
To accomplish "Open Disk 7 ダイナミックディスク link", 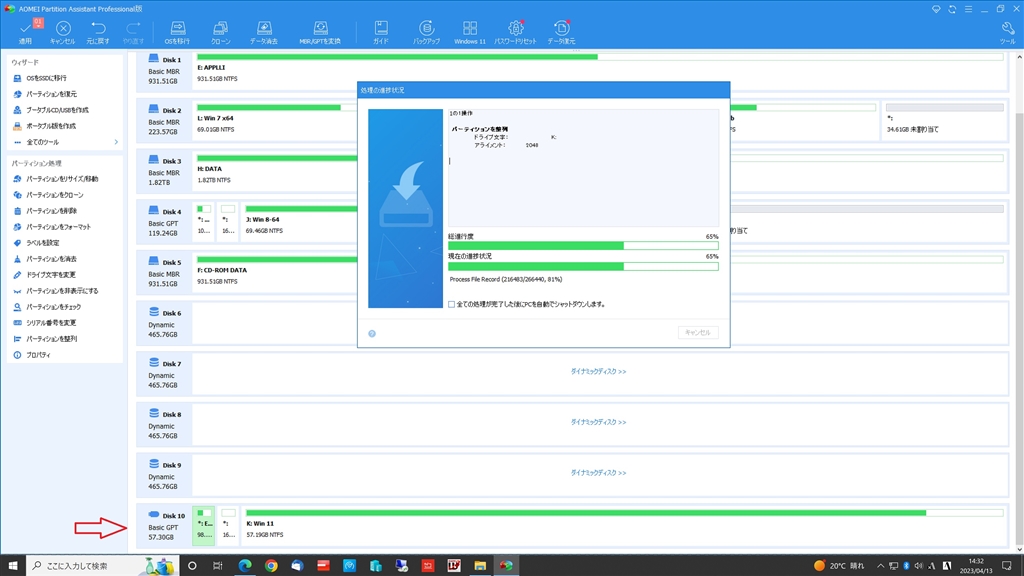I will click(x=598, y=372).
